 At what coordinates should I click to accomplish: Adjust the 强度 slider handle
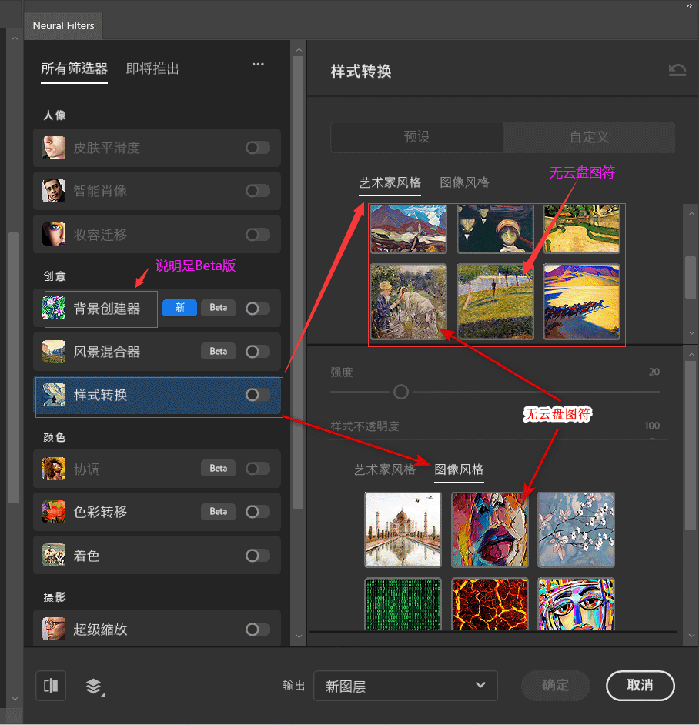pos(401,392)
